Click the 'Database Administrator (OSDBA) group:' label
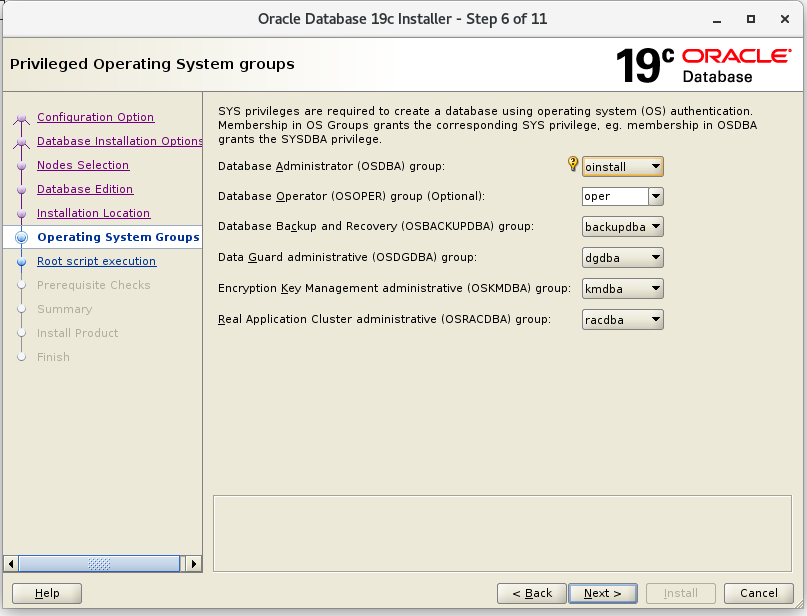 pyautogui.click(x=331, y=166)
